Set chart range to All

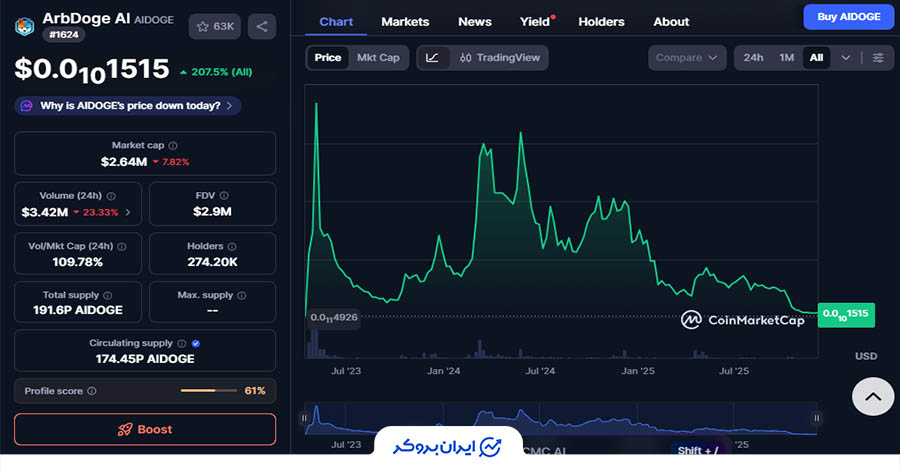tap(816, 58)
